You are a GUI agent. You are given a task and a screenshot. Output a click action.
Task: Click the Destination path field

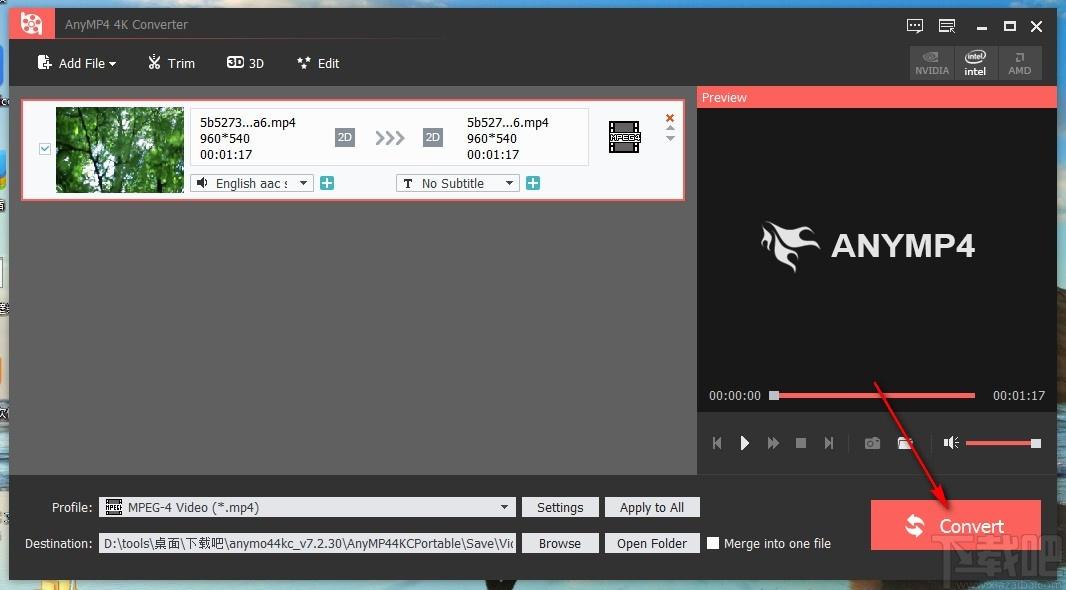point(307,543)
